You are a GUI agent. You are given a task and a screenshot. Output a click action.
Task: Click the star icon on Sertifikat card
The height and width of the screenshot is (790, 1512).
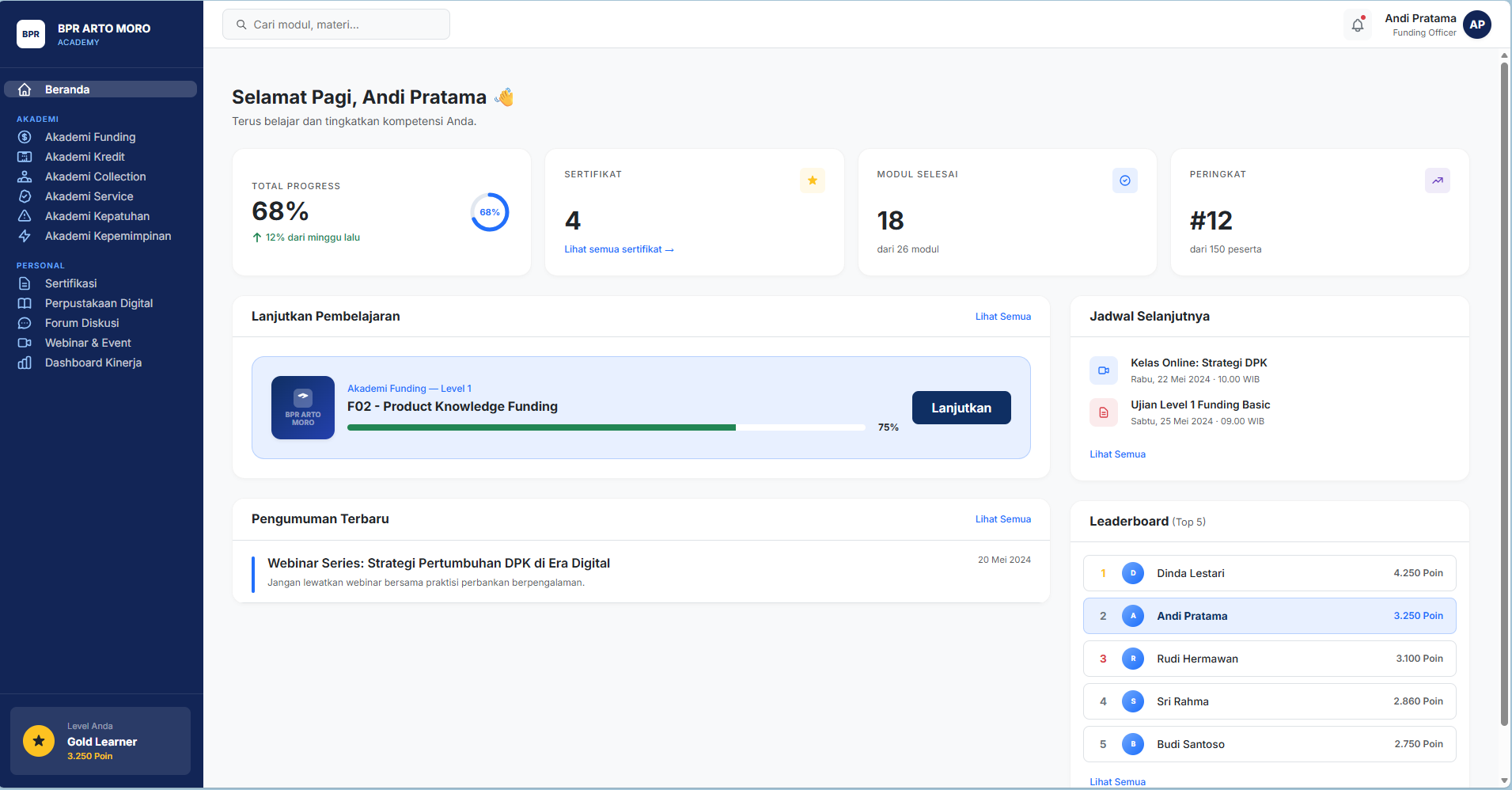(x=812, y=180)
